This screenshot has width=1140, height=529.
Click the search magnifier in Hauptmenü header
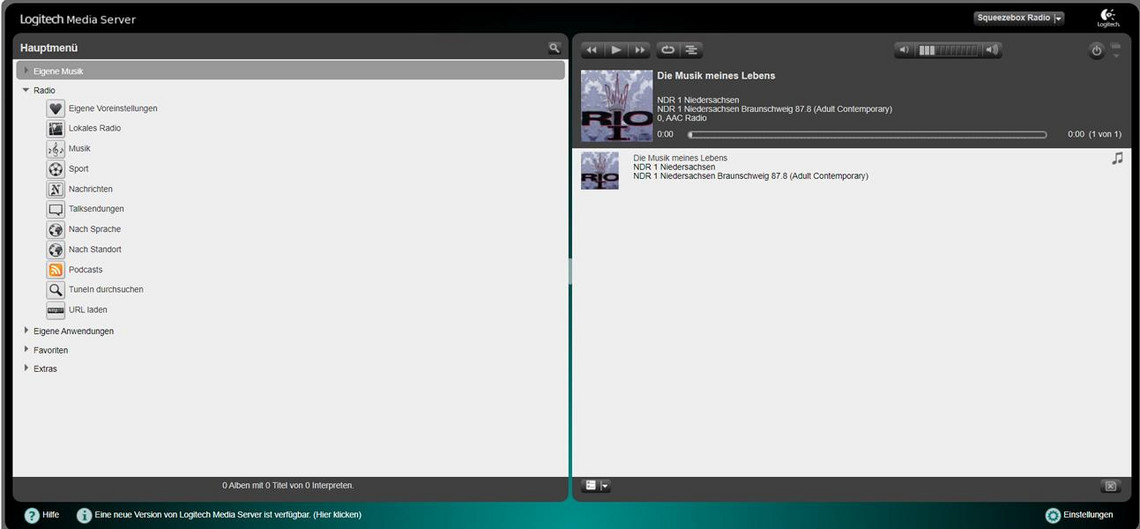point(554,48)
